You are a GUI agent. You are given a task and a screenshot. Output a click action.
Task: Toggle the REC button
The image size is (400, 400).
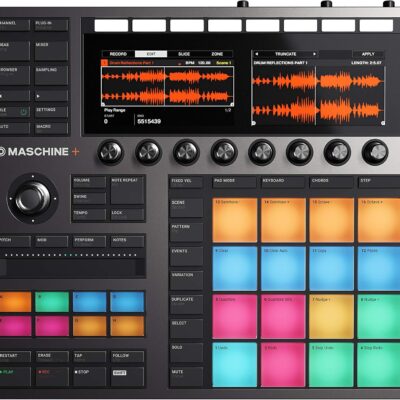point(52,376)
